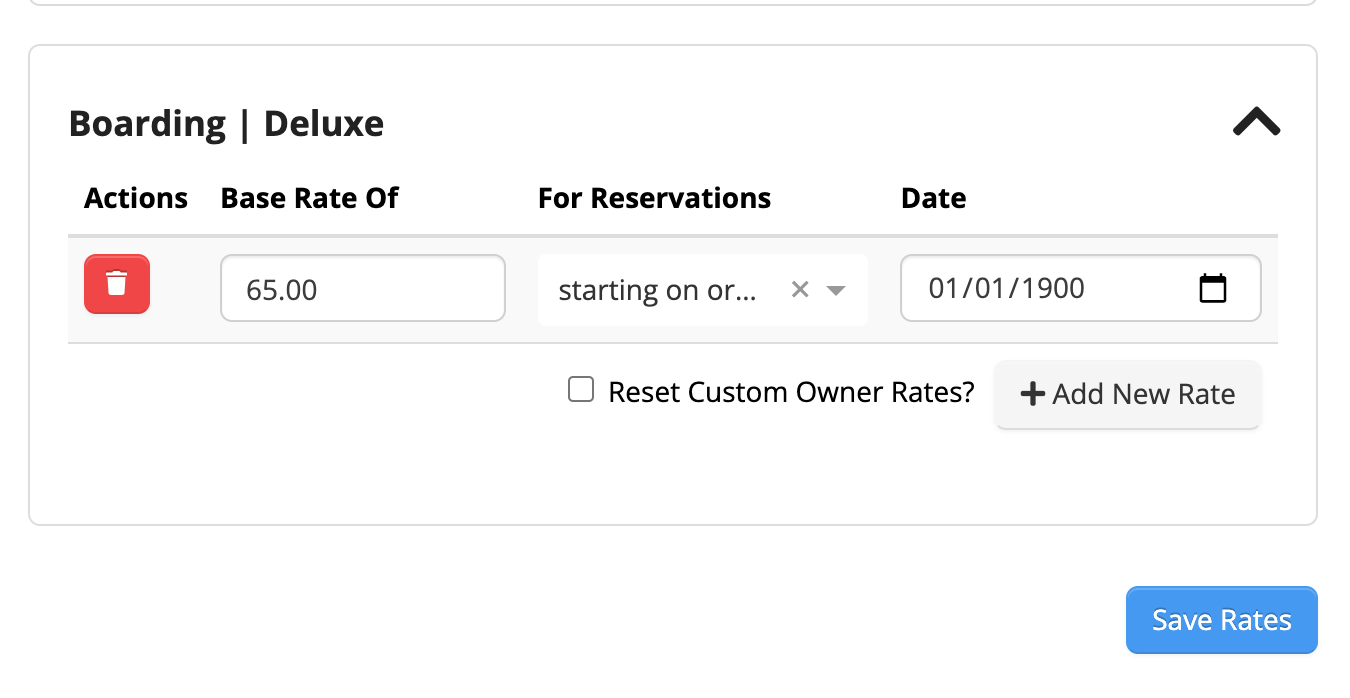Click the Base Rate Of field showing 65.00
The height and width of the screenshot is (698, 1350).
pyautogui.click(x=362, y=288)
